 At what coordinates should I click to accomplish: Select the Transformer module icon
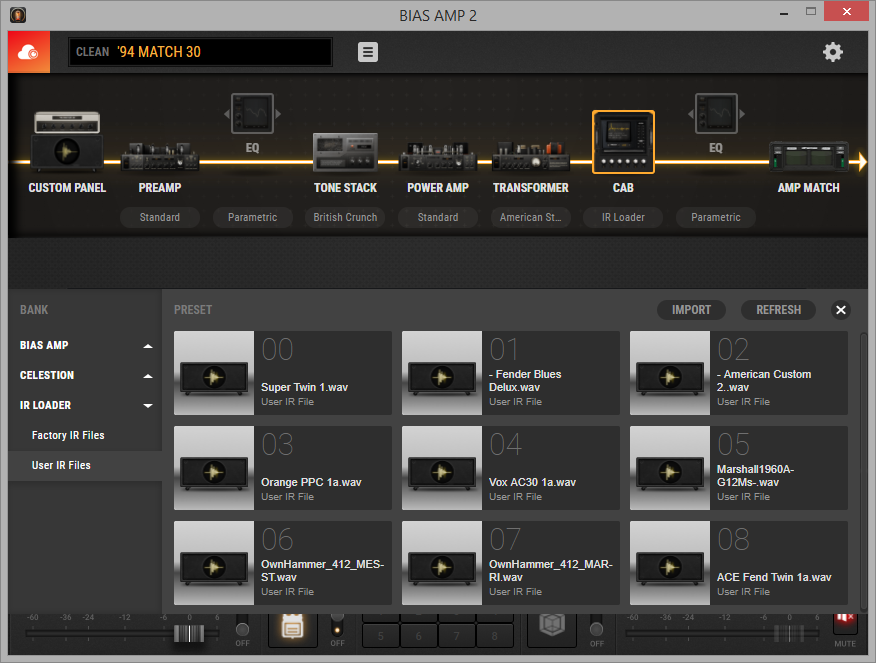[x=531, y=156]
